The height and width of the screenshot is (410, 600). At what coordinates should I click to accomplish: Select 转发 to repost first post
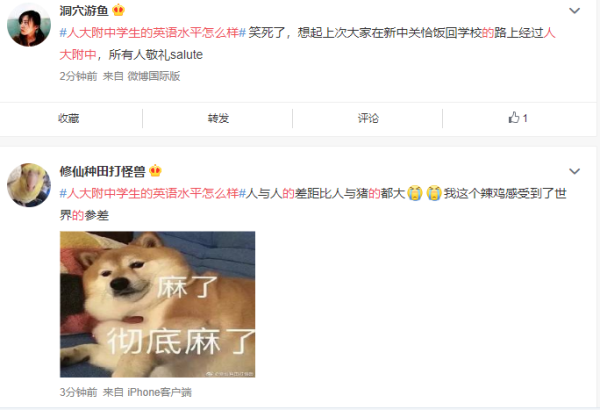[218, 118]
